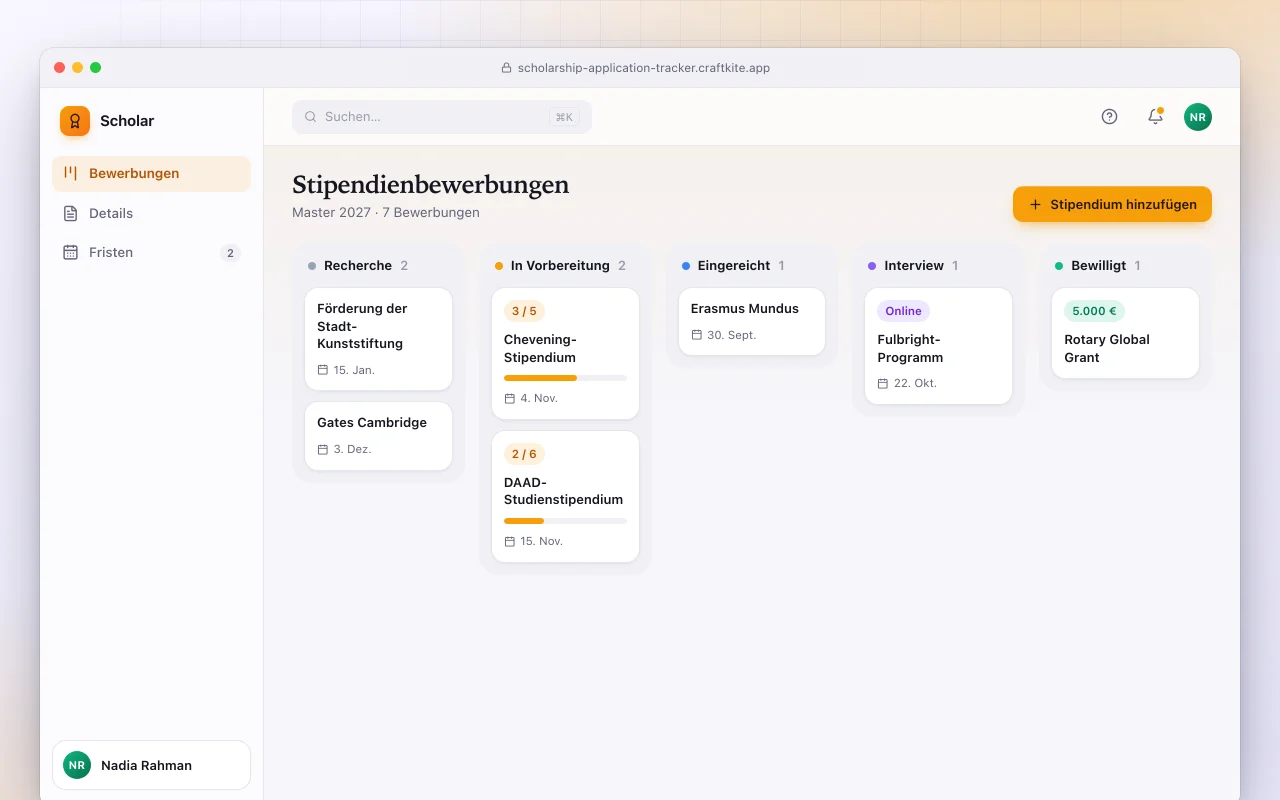The image size is (1280, 800).
Task: Open the Fulbright-Programm card title
Action: pos(910,348)
